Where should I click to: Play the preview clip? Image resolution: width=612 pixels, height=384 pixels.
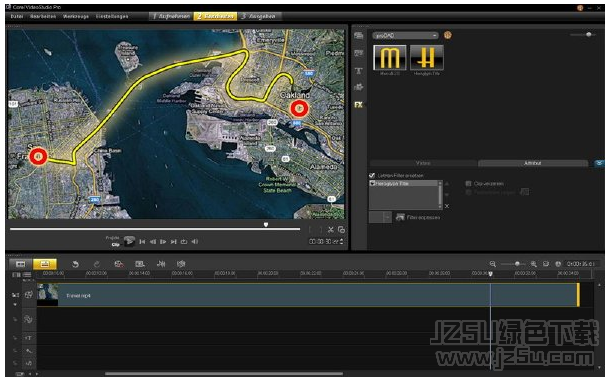coord(129,241)
